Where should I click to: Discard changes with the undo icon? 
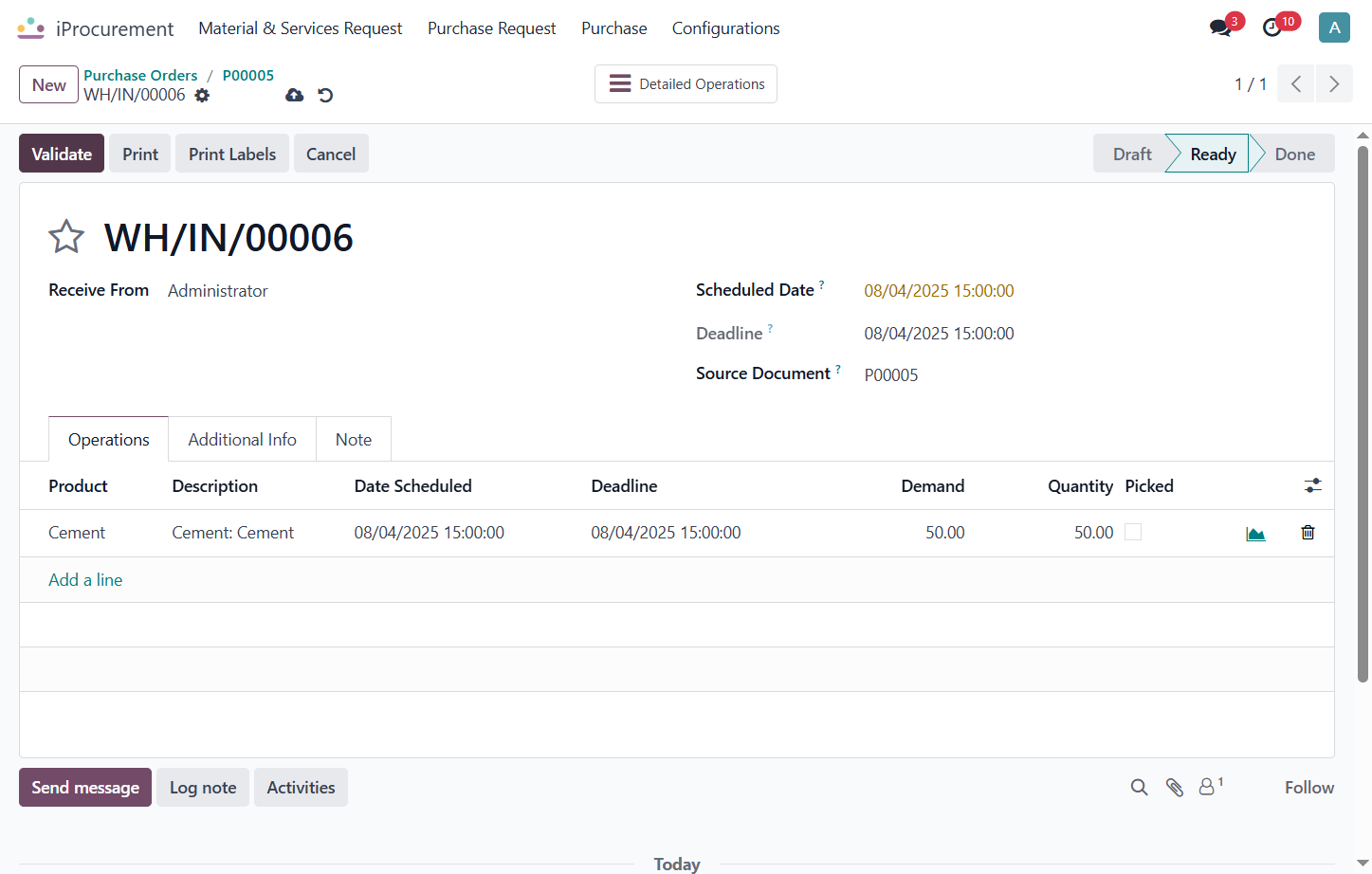tap(325, 95)
